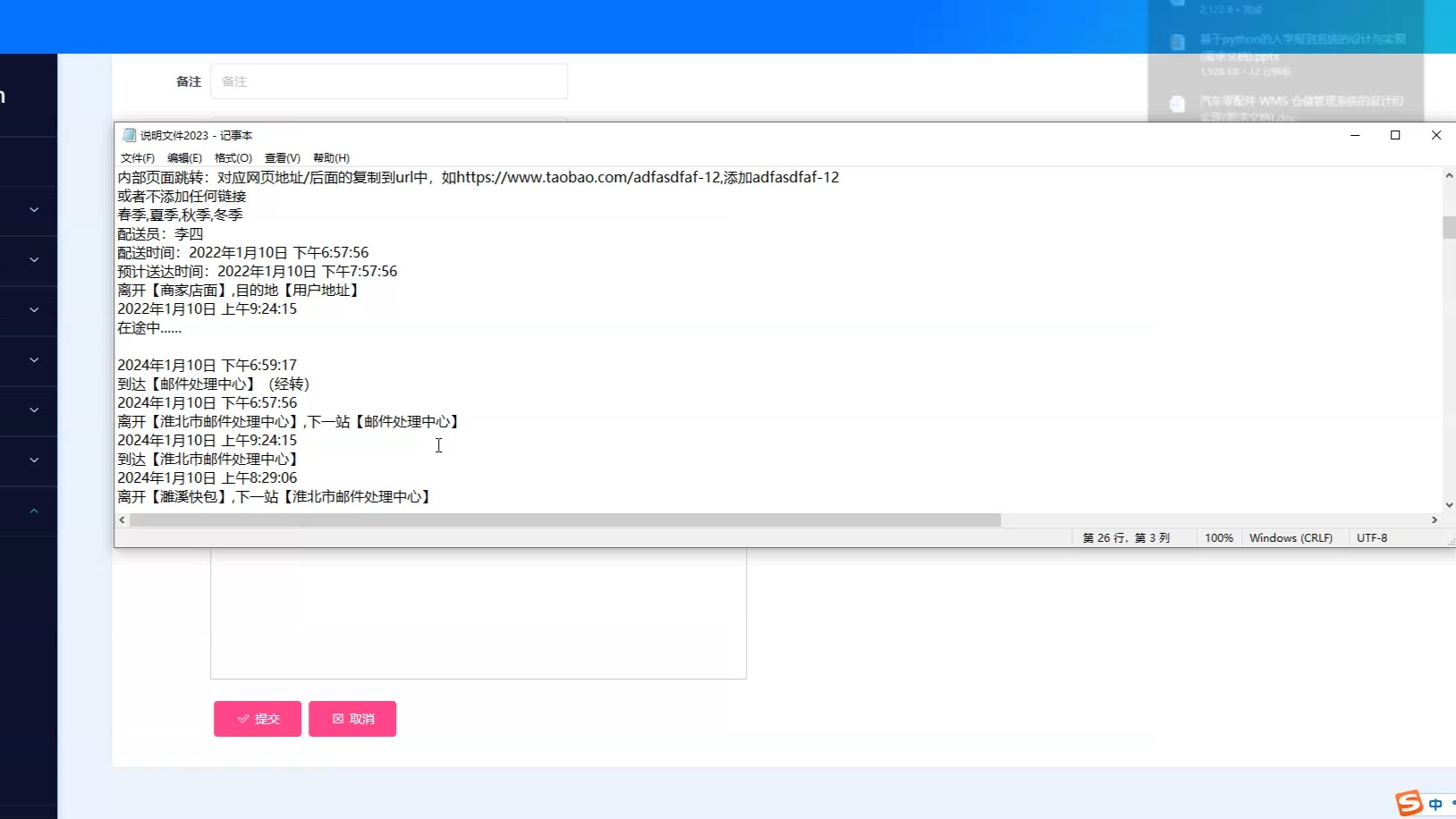This screenshot has width=1456, height=819.
Task: Click the horizontal scrollbar right arrow in Notepad
Action: (x=1435, y=519)
